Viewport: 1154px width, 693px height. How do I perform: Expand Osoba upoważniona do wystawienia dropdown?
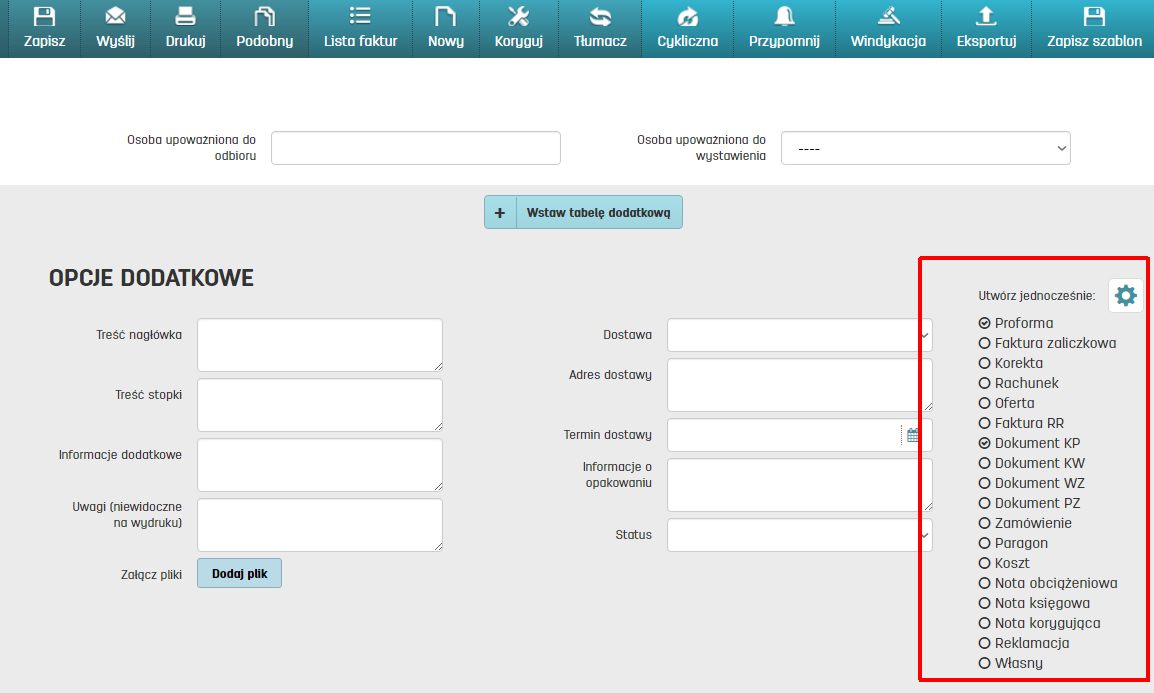click(x=925, y=148)
